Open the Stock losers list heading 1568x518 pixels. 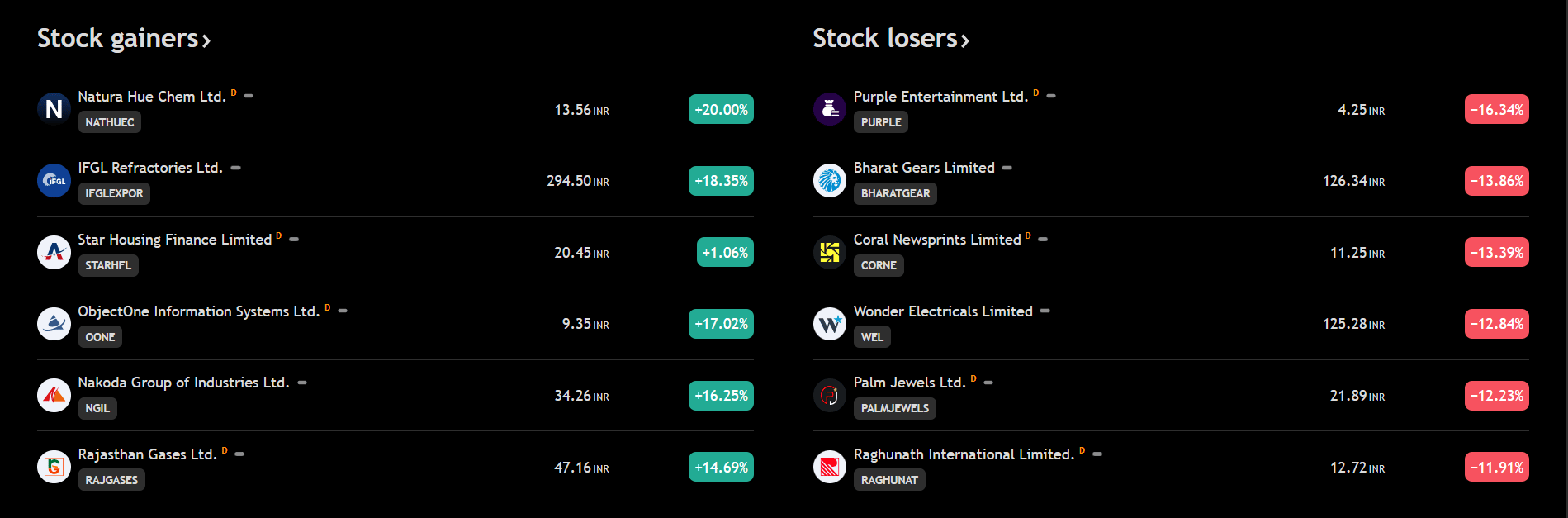tap(890, 39)
